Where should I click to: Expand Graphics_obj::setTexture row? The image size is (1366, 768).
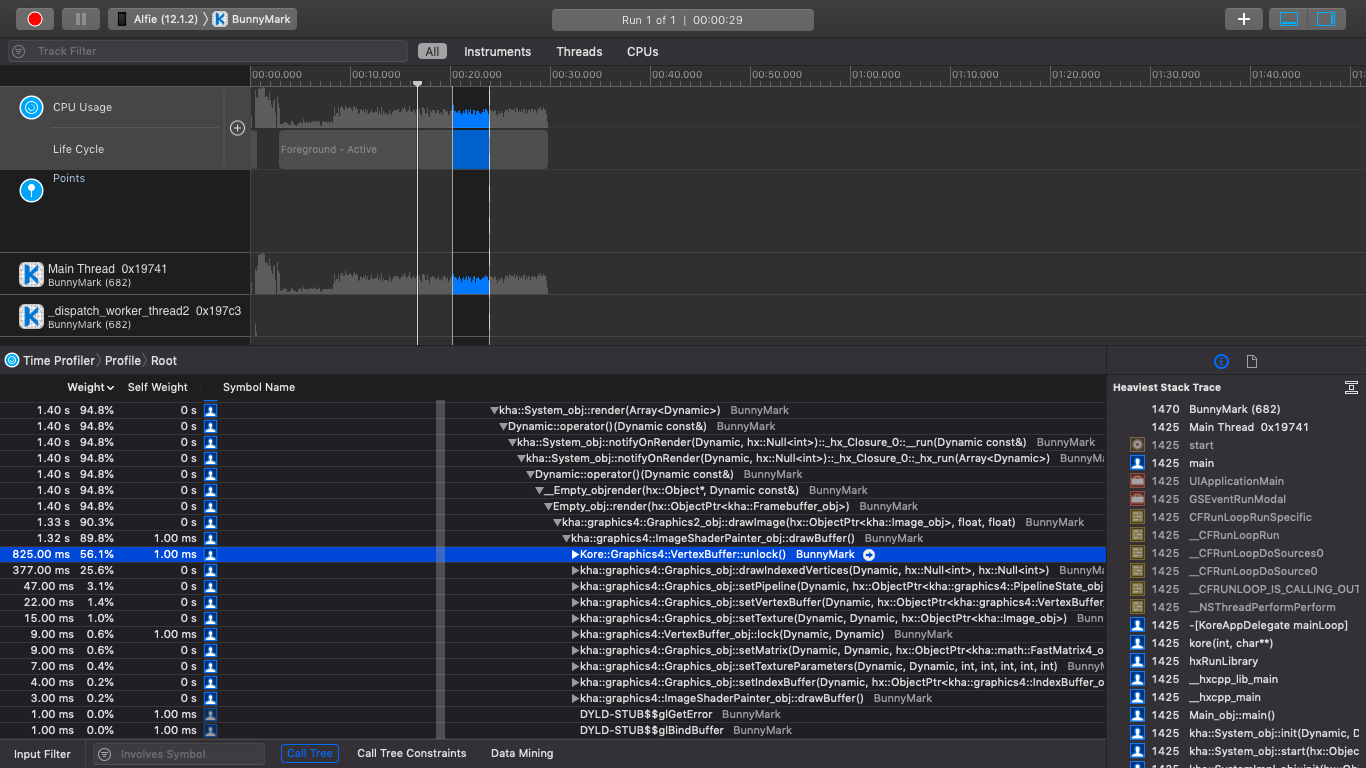[575, 619]
